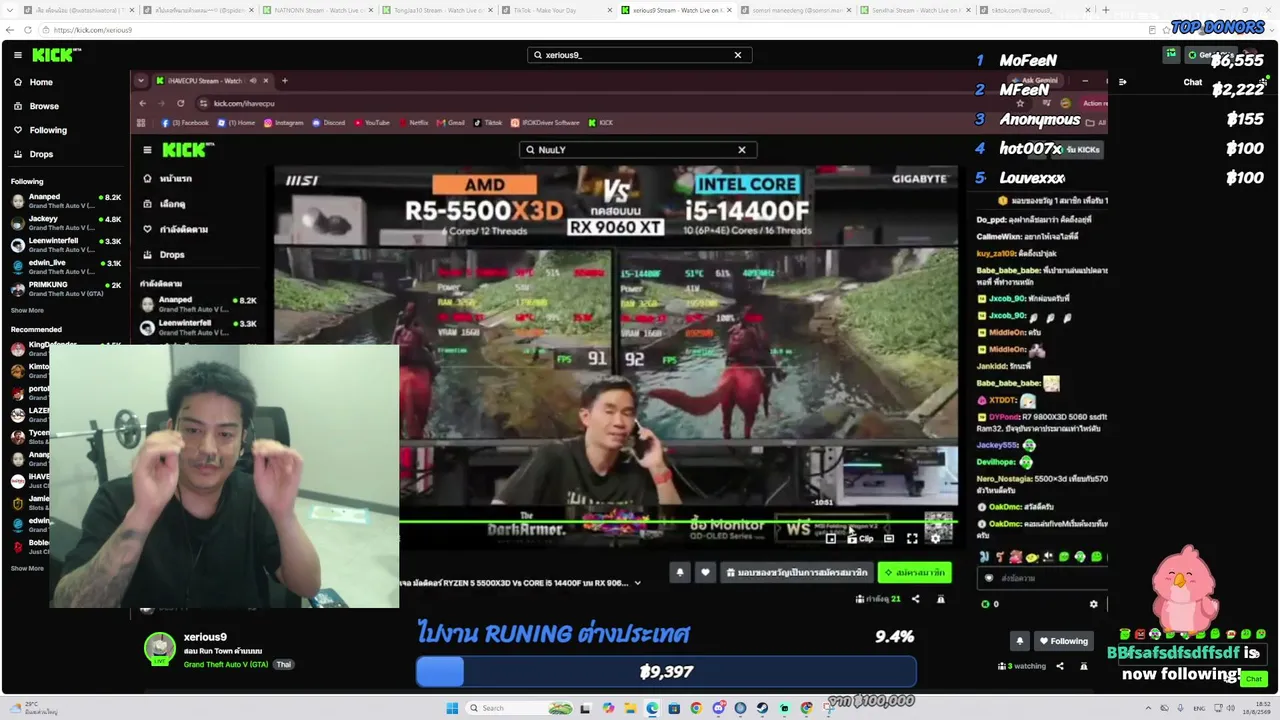Go back in the iHAVECPU browser window
The height and width of the screenshot is (720, 1280).
coord(143,103)
